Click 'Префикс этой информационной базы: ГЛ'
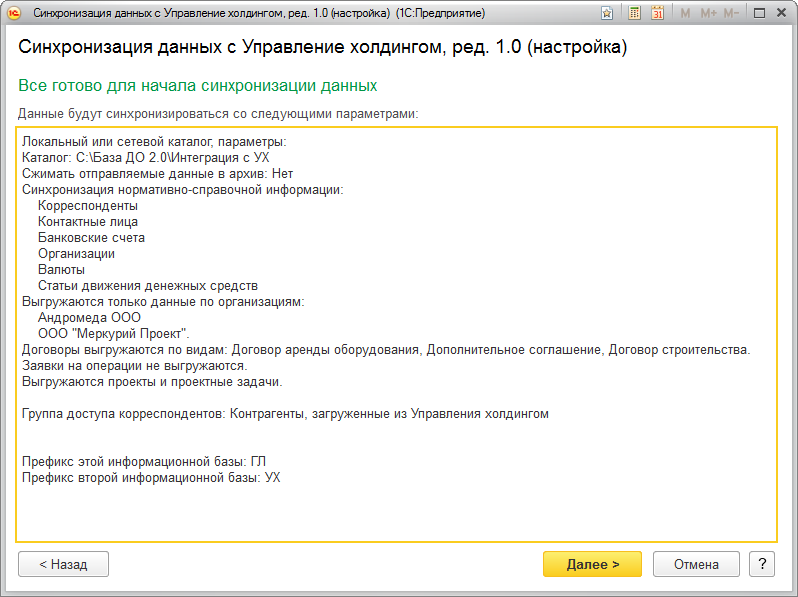The height and width of the screenshot is (597, 798). [144, 462]
